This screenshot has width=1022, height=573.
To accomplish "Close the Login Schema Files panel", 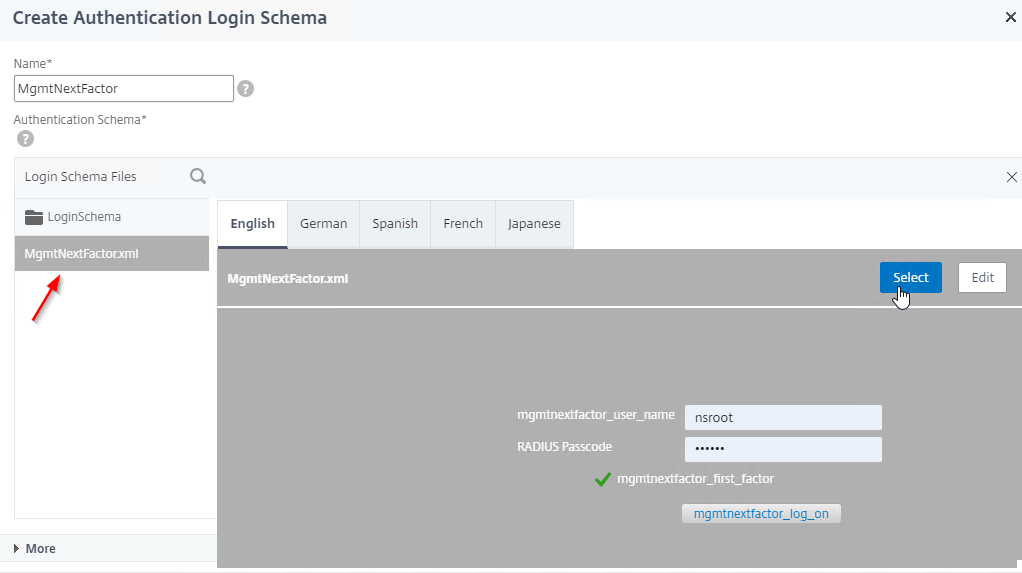I will pyautogui.click(x=1012, y=177).
